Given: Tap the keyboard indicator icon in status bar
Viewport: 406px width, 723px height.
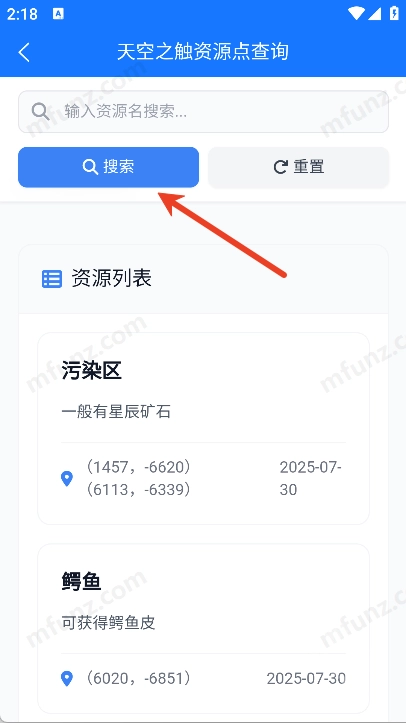Looking at the screenshot, I should (x=59, y=14).
